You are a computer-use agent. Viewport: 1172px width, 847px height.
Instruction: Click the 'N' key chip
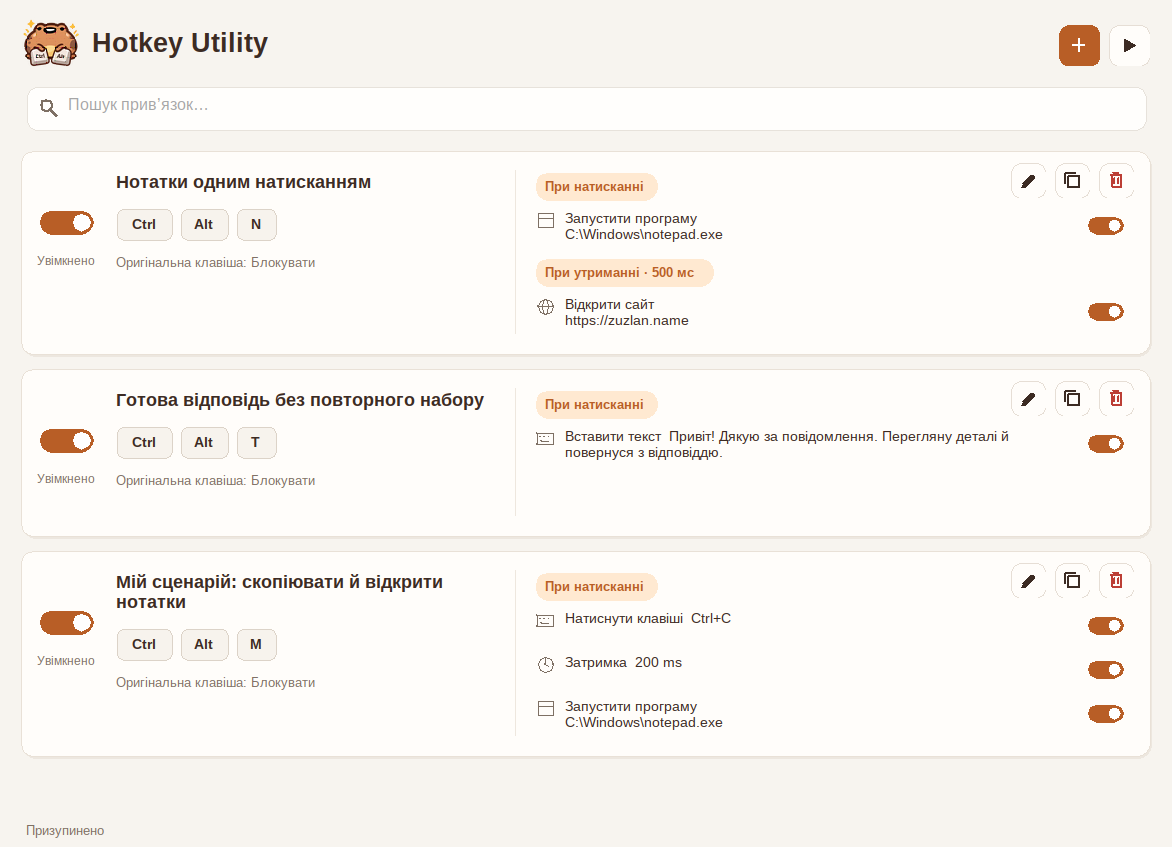[x=256, y=225]
